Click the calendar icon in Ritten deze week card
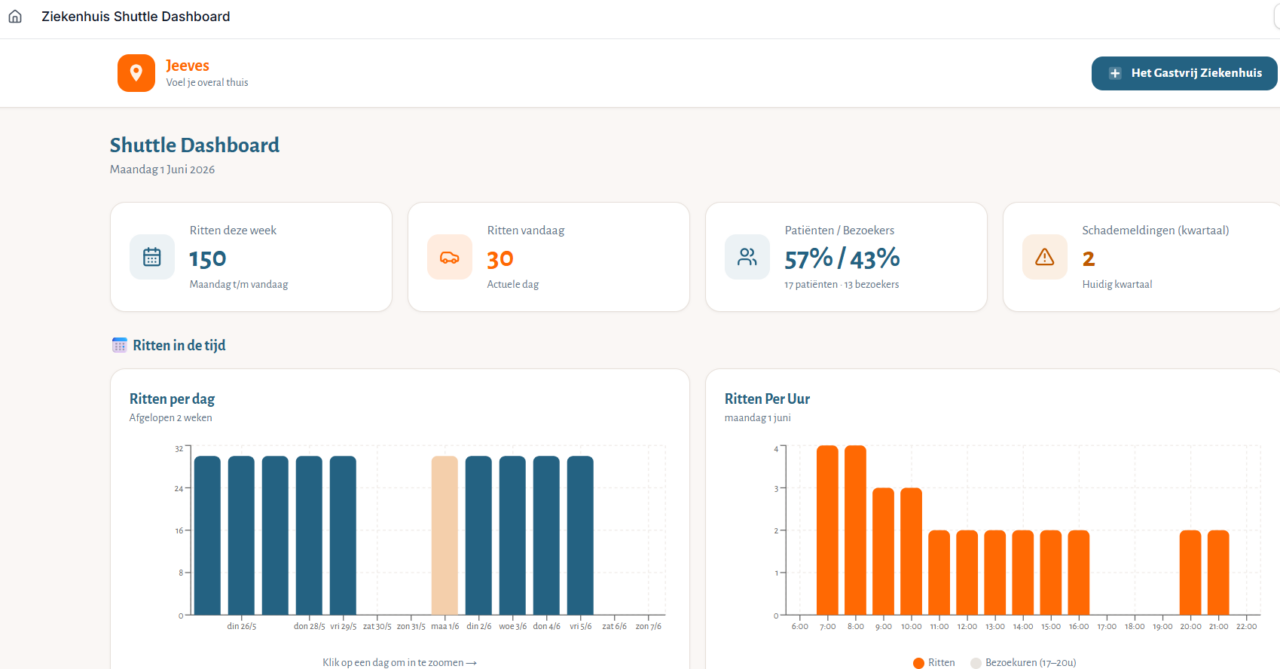Image resolution: width=1280 pixels, height=669 pixels. coord(152,257)
